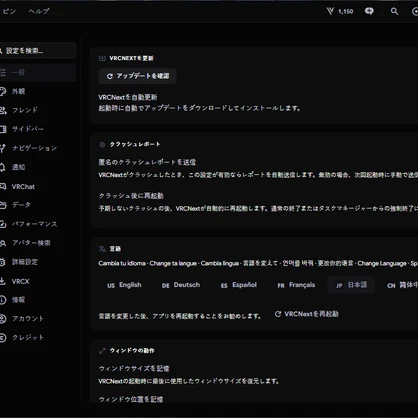418x418 pixels.
Task: Click the ウィンドウサイズを記憶 setting label
Action: [134, 369]
